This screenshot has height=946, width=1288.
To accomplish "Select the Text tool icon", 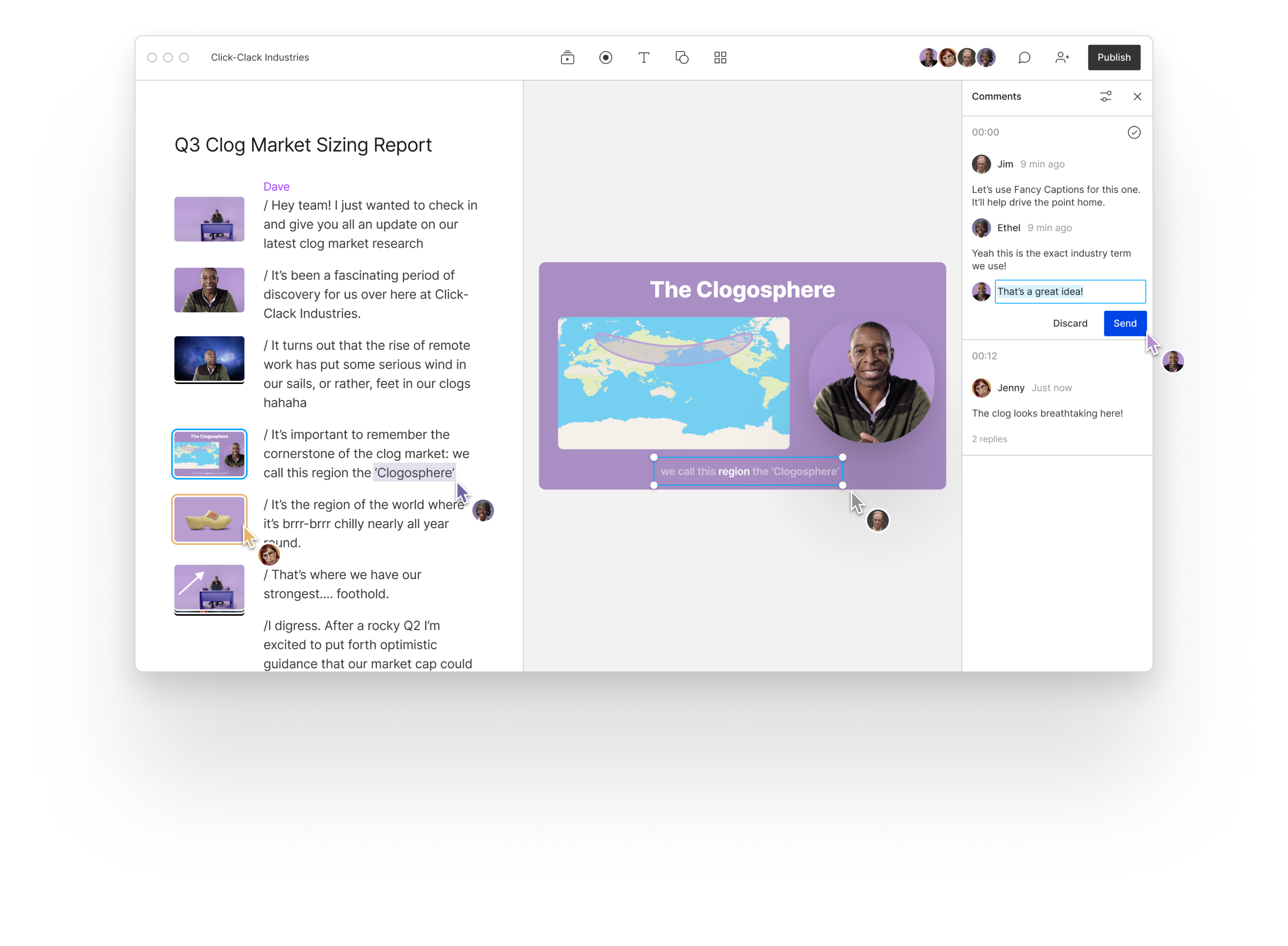I will coord(644,57).
